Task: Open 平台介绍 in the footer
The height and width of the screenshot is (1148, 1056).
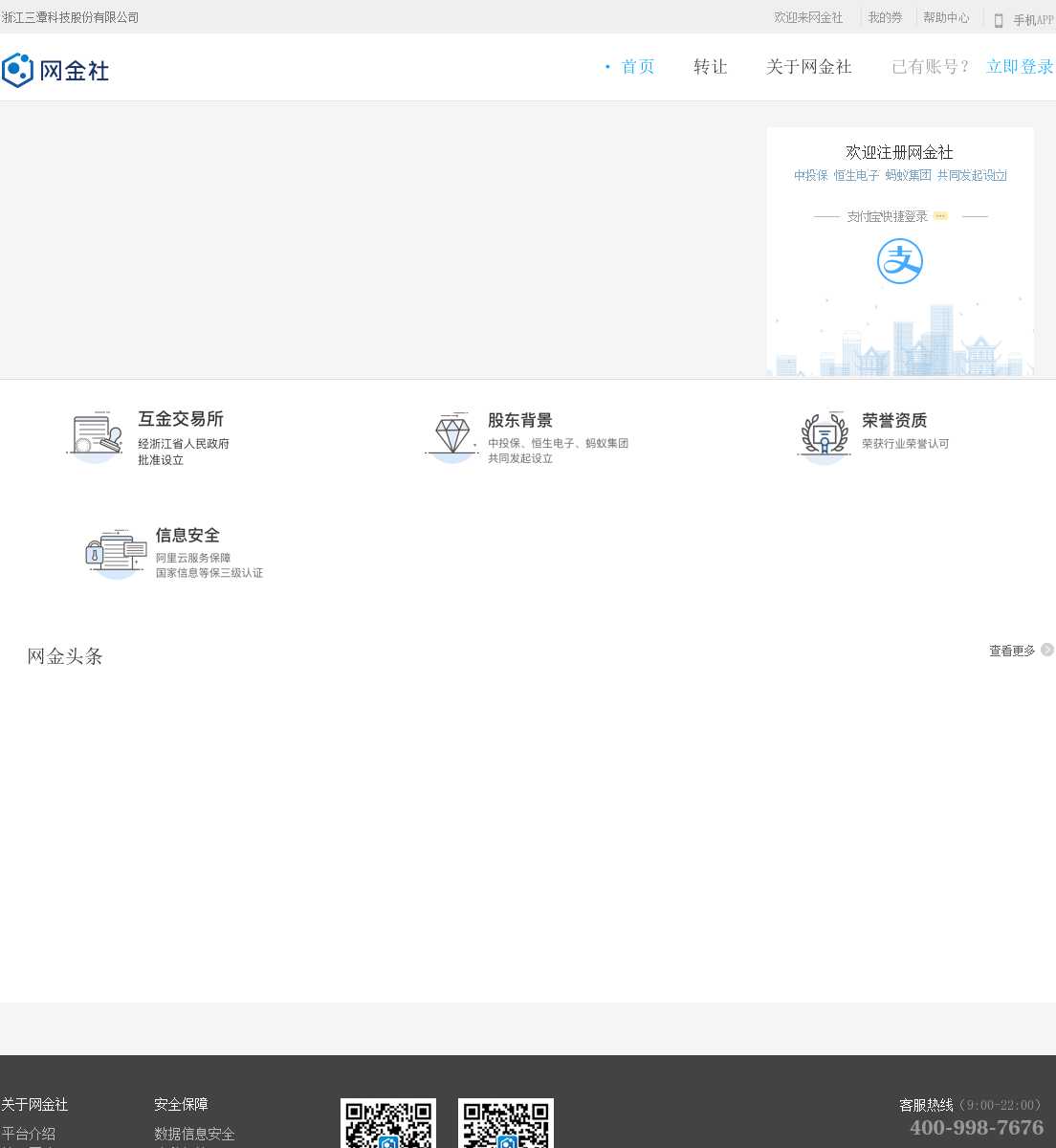Action: point(29,1134)
